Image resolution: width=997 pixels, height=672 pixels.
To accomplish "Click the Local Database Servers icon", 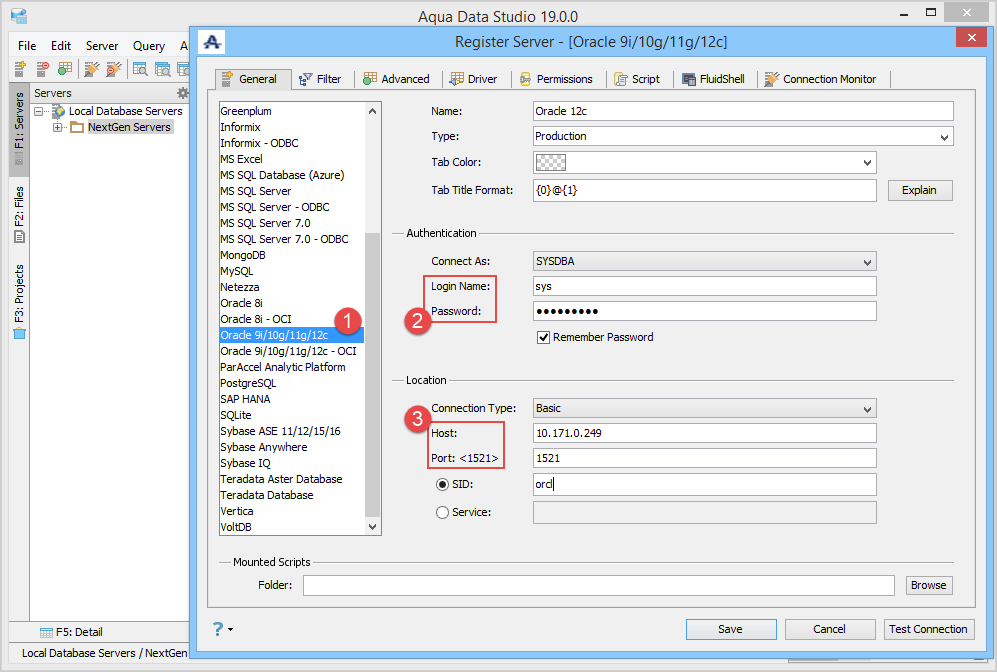I will [58, 111].
